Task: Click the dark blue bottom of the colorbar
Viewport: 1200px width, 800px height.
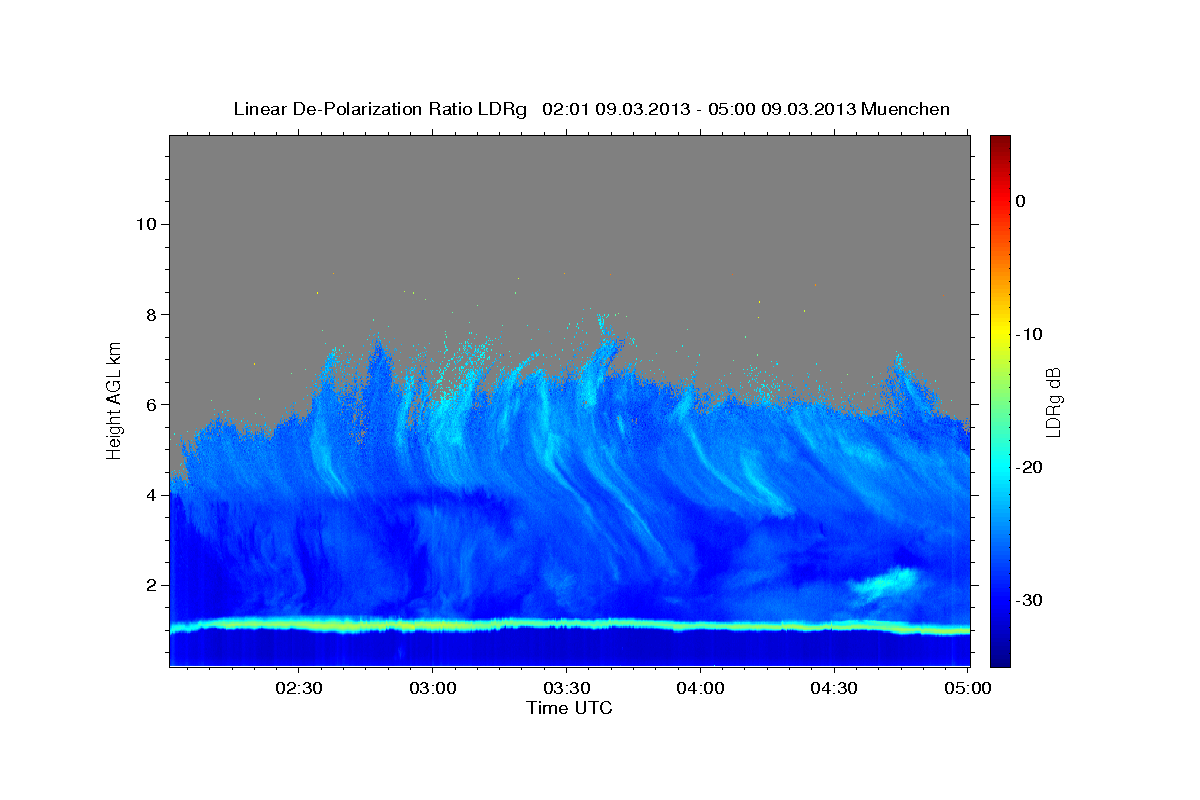Action: (1000, 658)
